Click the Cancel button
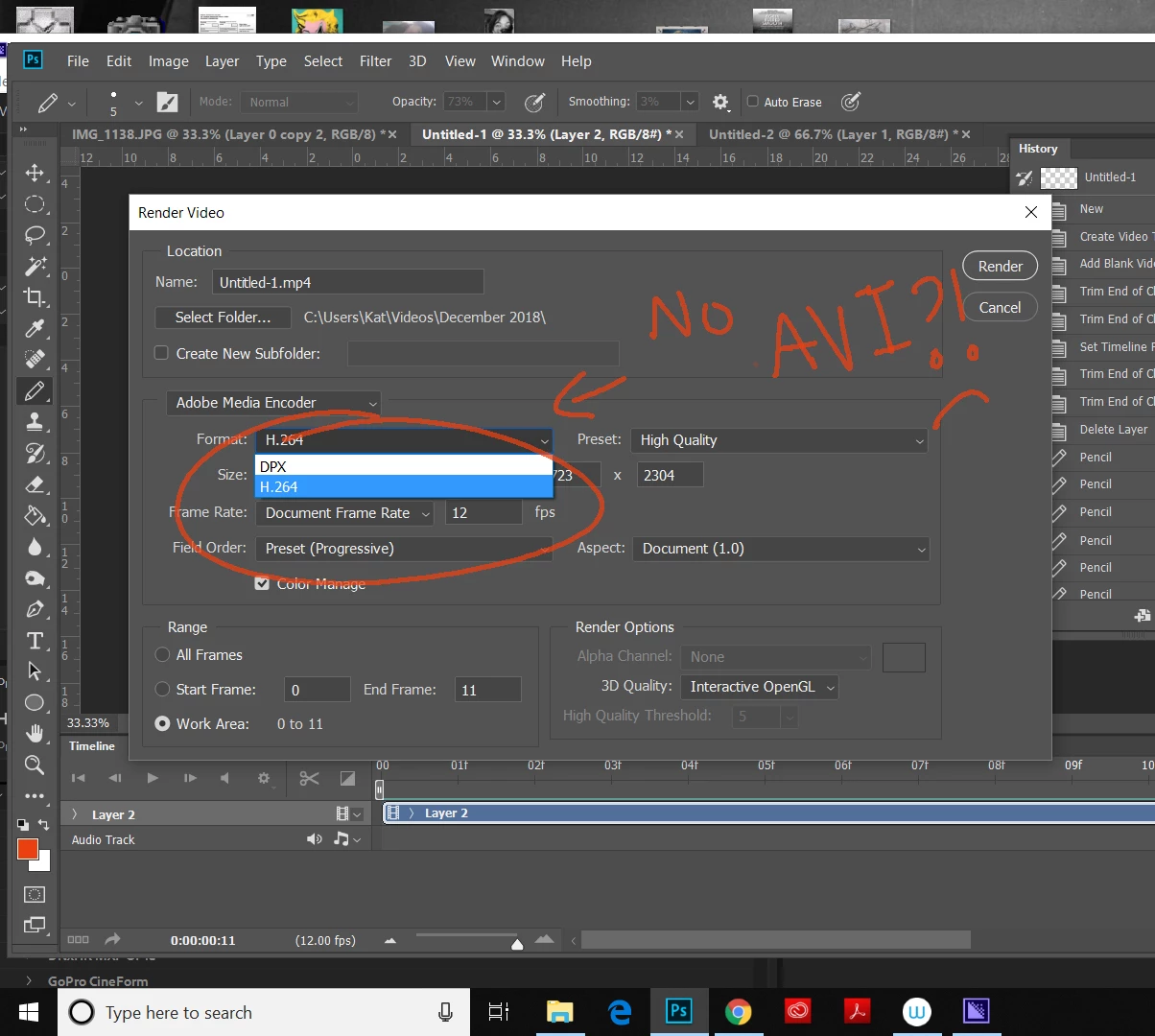The height and width of the screenshot is (1036, 1155). click(x=1001, y=307)
